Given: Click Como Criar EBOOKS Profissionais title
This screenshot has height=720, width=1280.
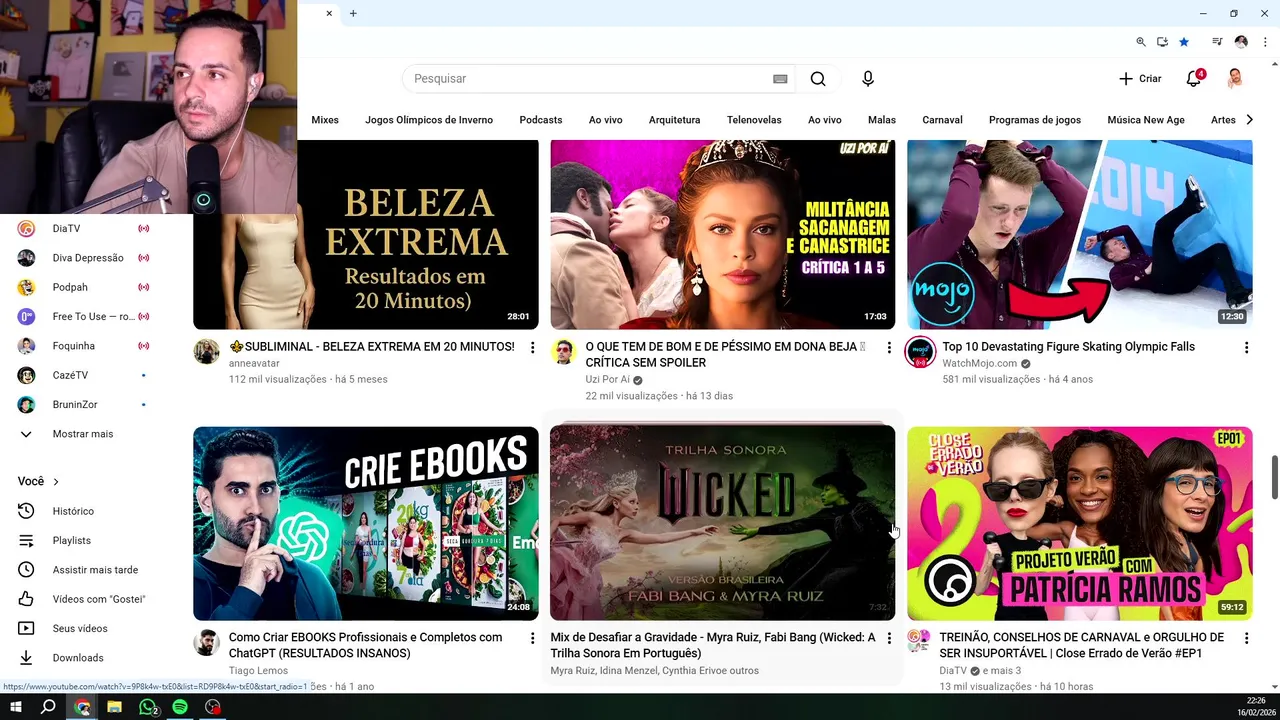Looking at the screenshot, I should point(366,645).
